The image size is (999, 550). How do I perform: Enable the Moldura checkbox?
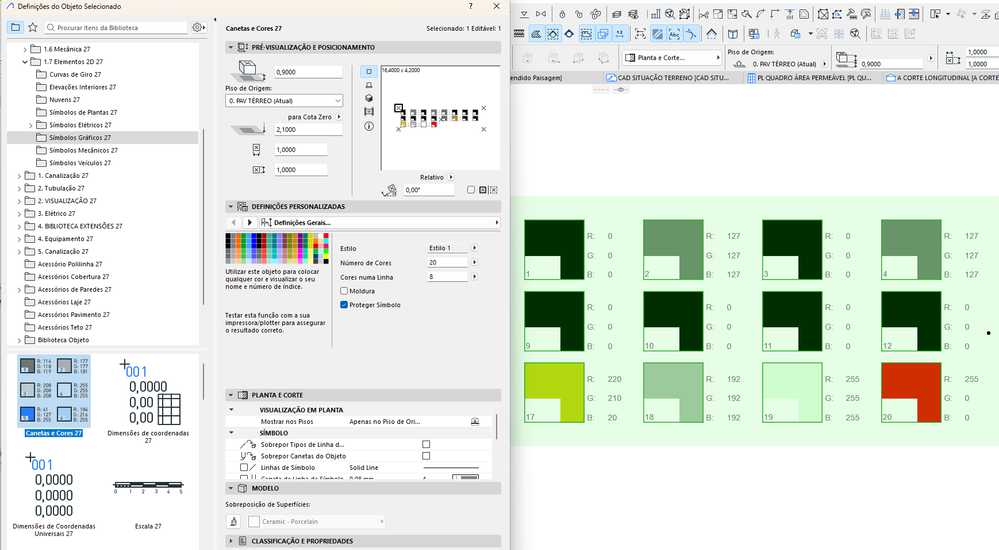(344, 291)
